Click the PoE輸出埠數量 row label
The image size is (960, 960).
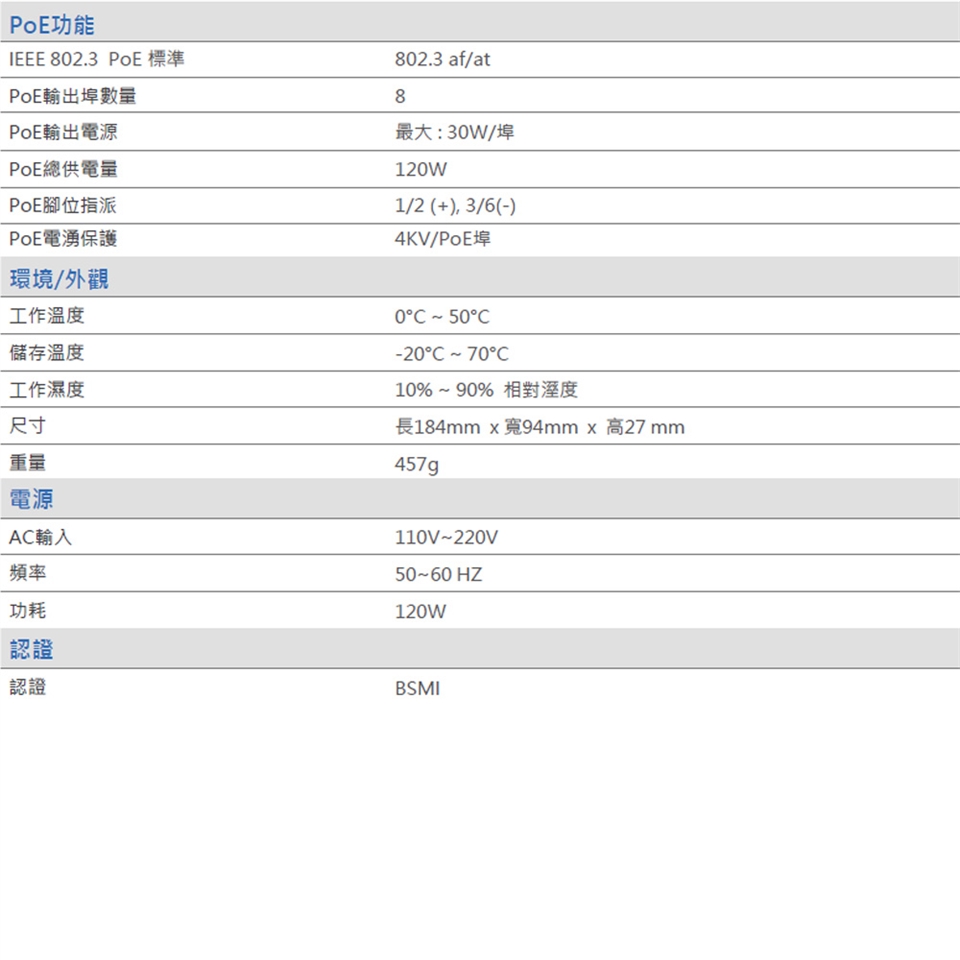(x=73, y=97)
